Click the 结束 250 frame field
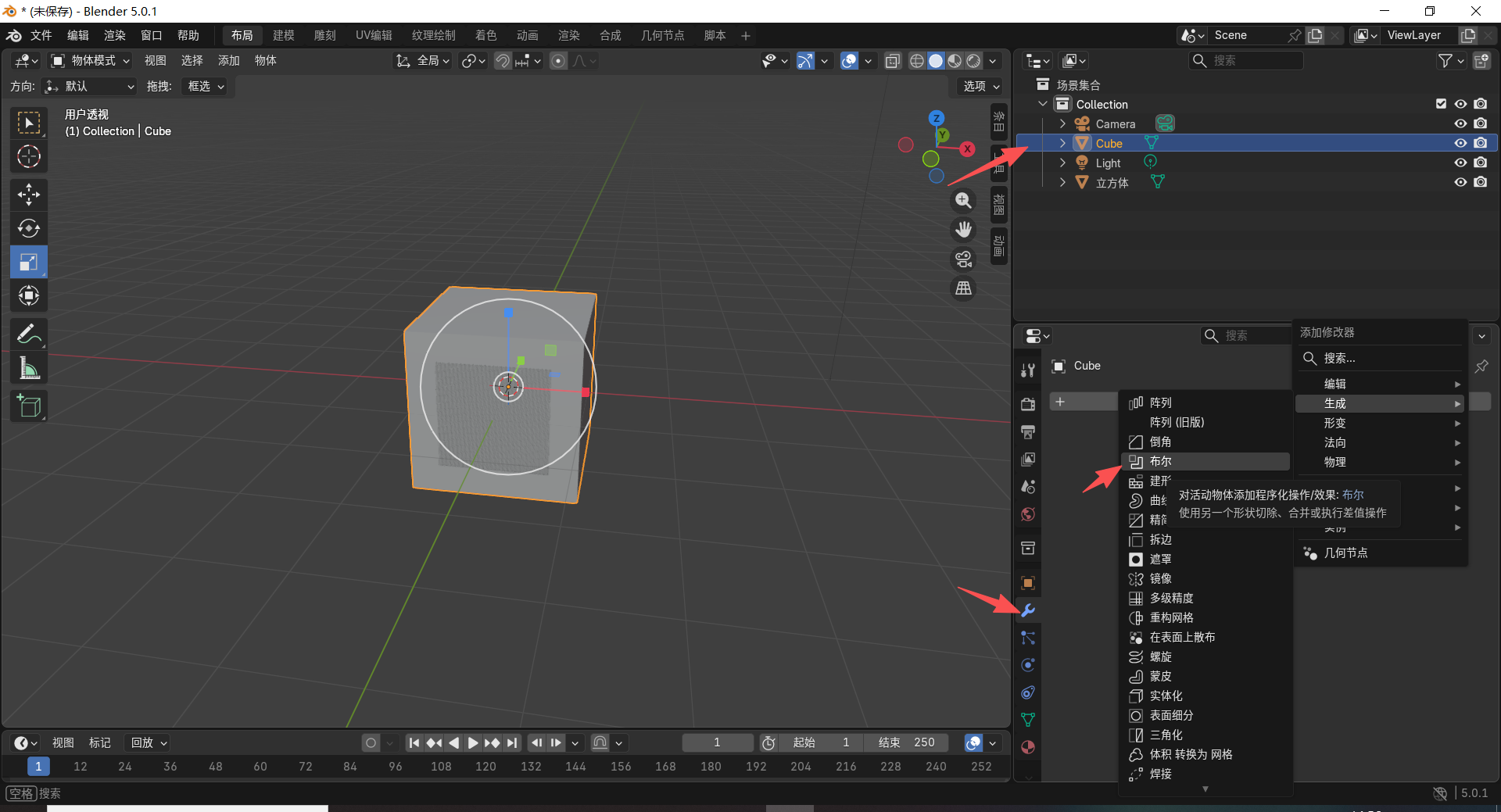Viewport: 1501px width, 812px height. [x=907, y=743]
